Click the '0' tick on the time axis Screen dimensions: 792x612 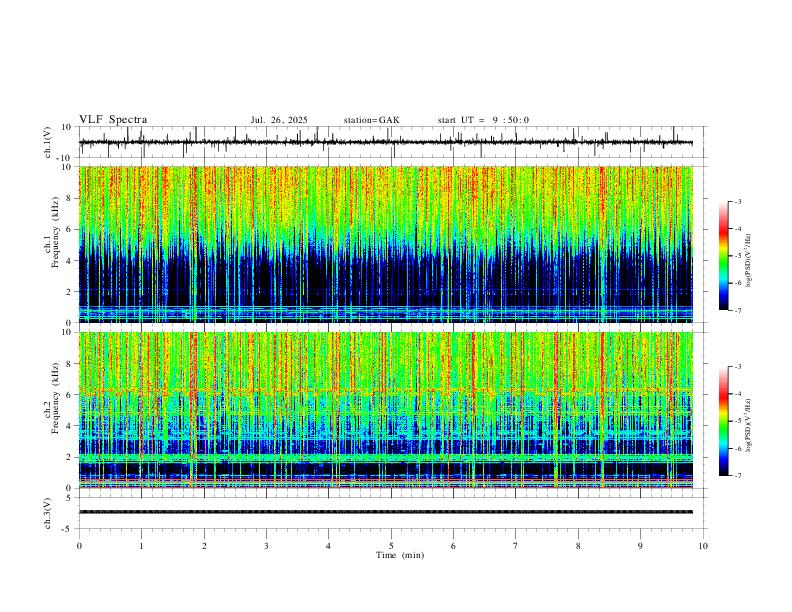[x=79, y=546]
